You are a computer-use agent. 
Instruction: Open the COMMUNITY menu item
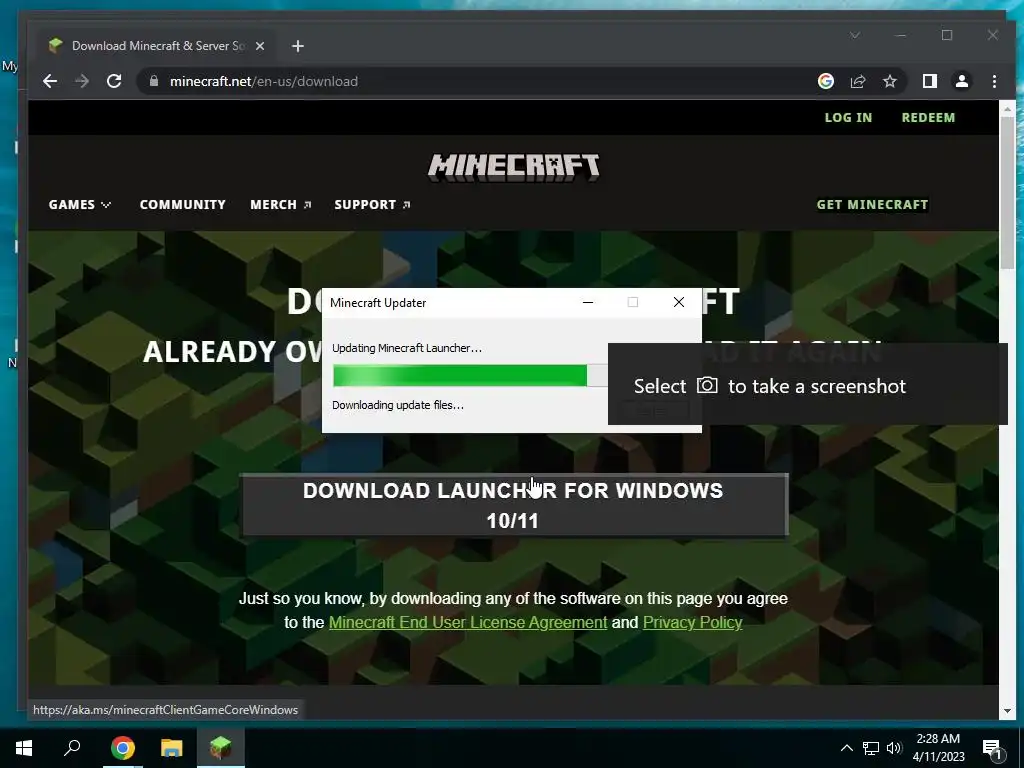pos(182,204)
